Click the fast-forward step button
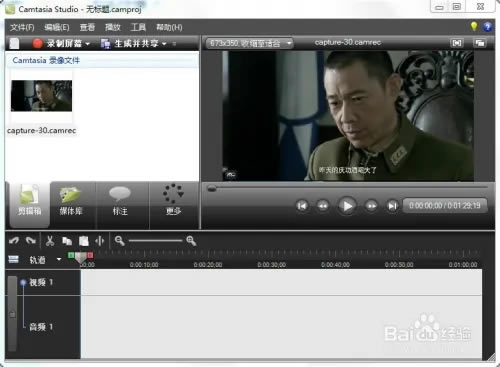 pyautogui.click(x=371, y=206)
